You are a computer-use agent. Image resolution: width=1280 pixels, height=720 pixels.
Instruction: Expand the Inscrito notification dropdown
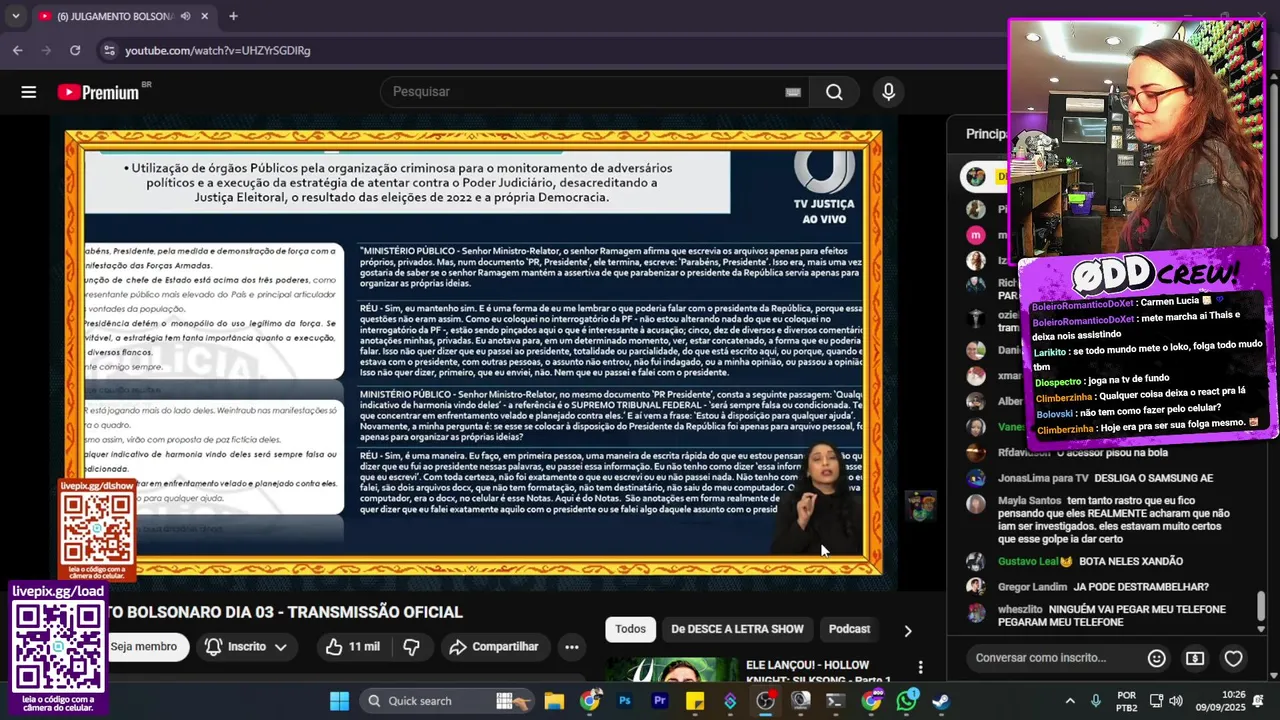[280, 647]
